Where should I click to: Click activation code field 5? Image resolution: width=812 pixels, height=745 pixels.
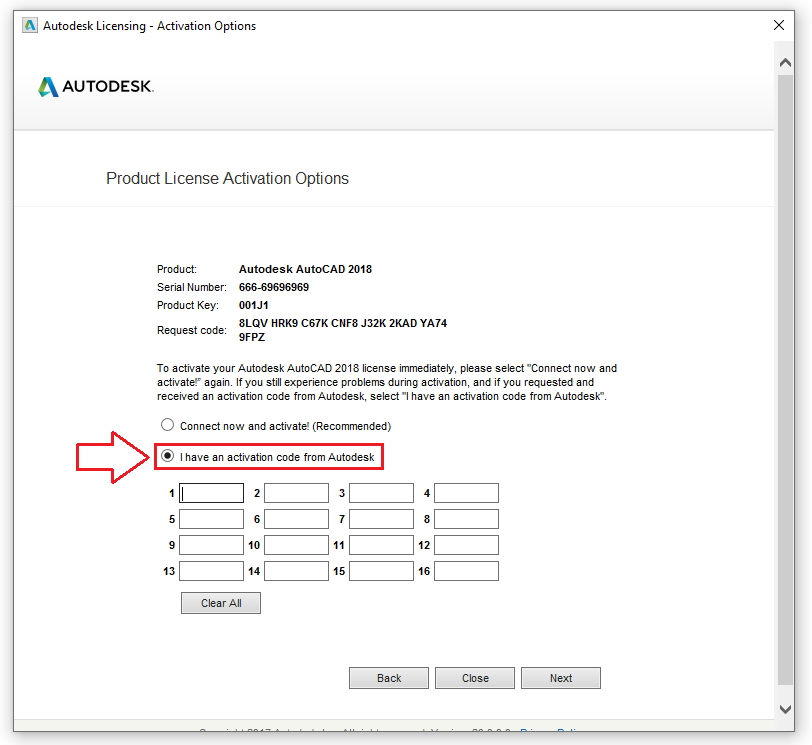click(x=211, y=519)
